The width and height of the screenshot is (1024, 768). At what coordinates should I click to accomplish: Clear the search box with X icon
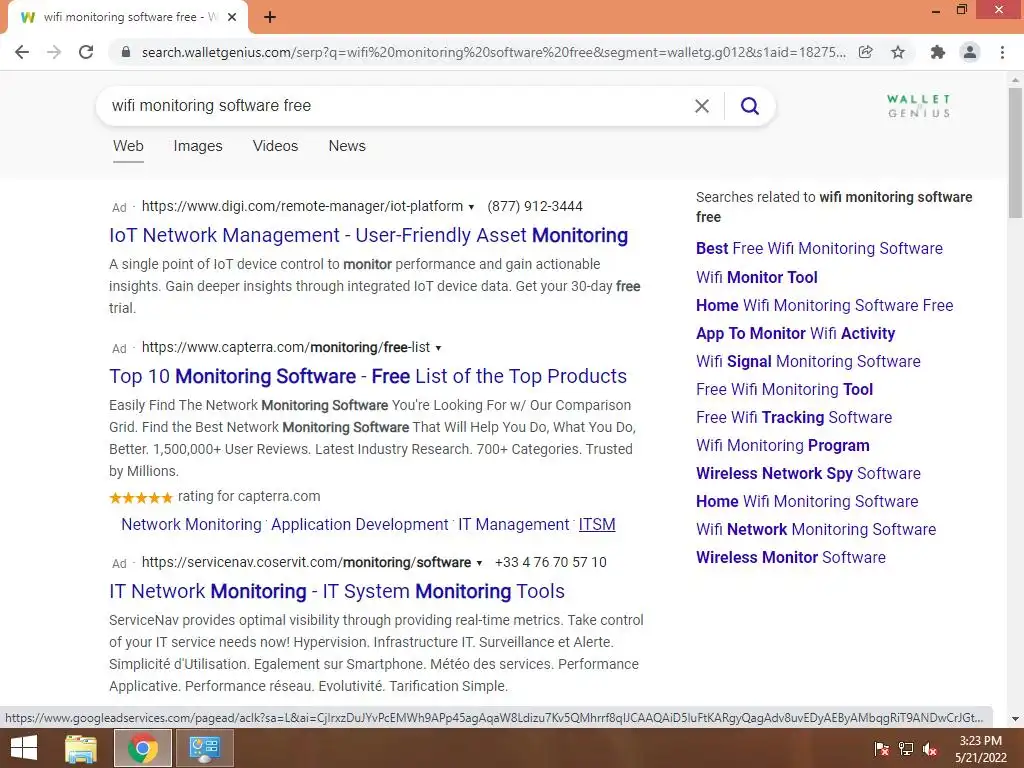pyautogui.click(x=701, y=106)
